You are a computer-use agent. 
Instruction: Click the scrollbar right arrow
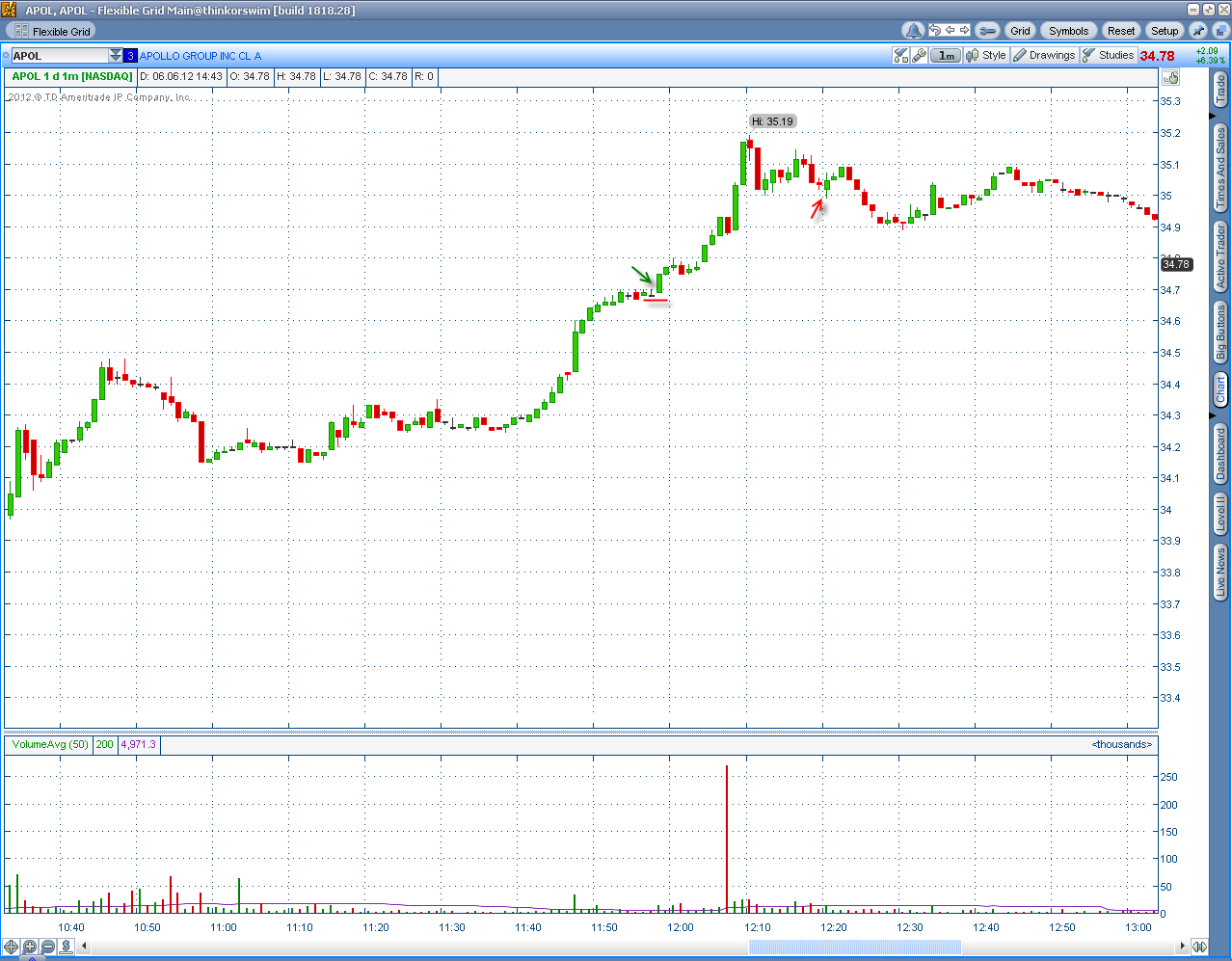(x=1183, y=947)
